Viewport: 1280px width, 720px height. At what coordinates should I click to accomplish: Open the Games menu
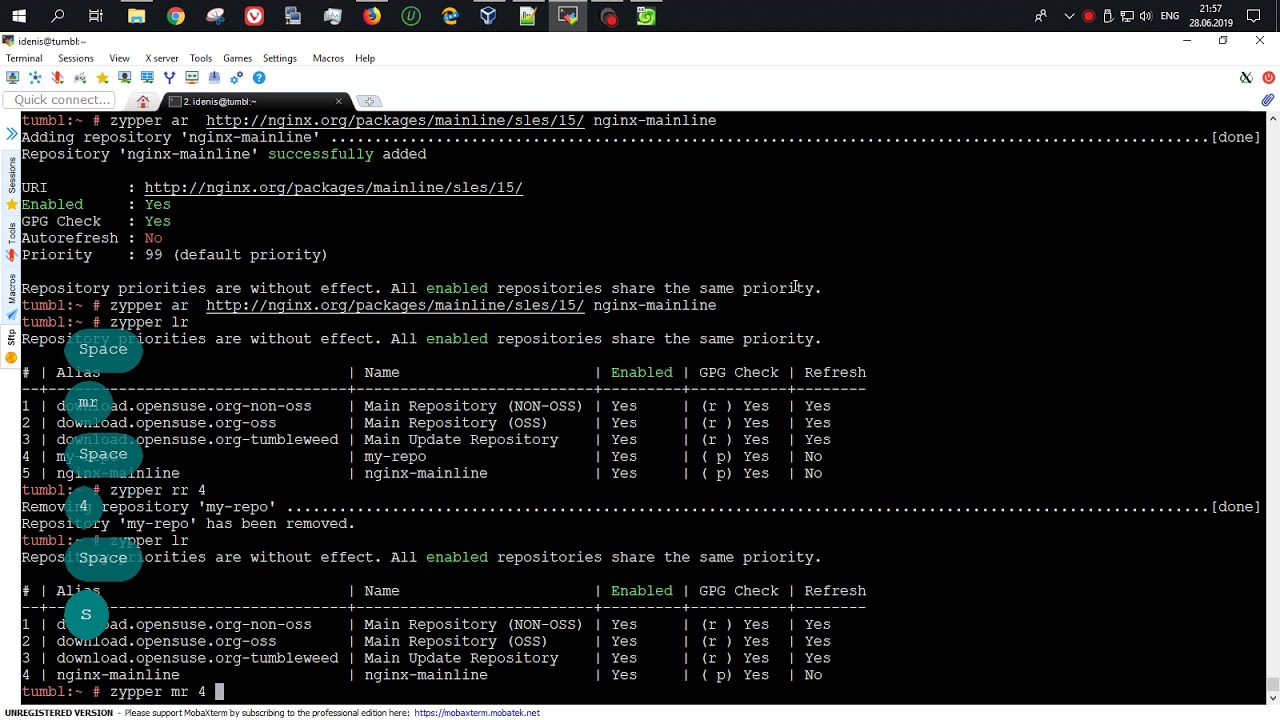tap(237, 58)
